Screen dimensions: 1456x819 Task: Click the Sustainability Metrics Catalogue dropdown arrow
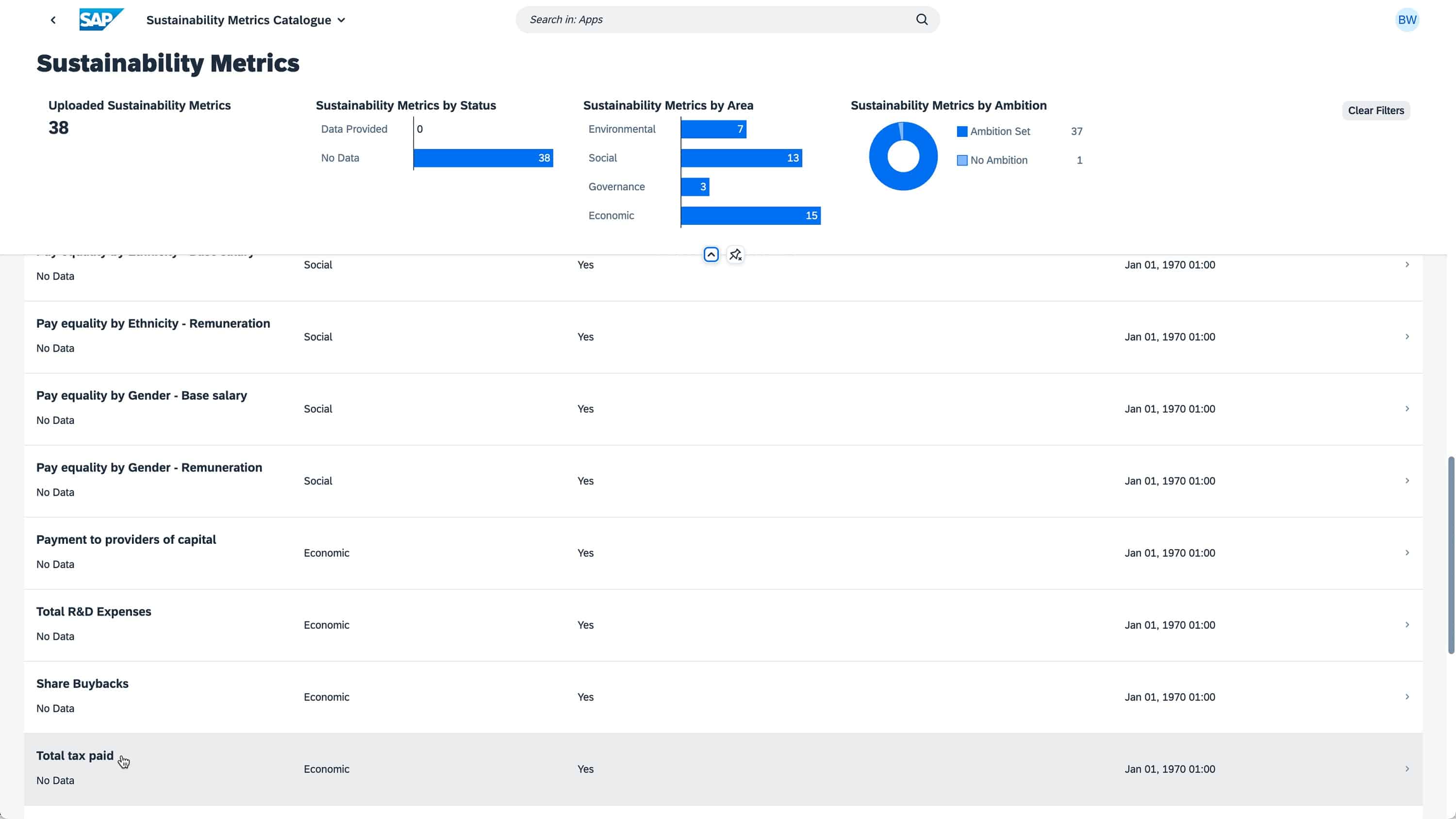pos(342,20)
